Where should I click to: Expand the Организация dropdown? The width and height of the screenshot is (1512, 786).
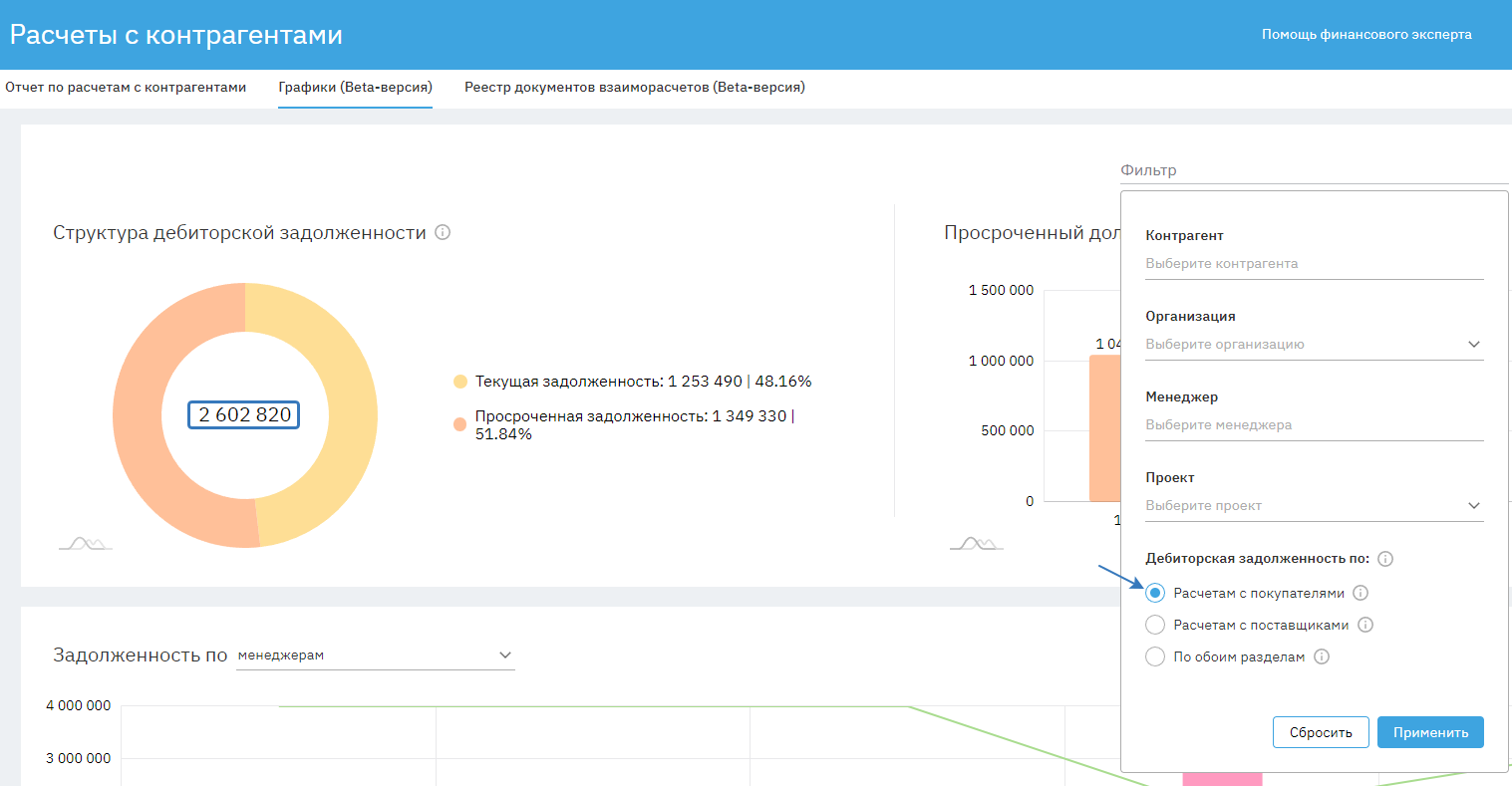point(1315,345)
